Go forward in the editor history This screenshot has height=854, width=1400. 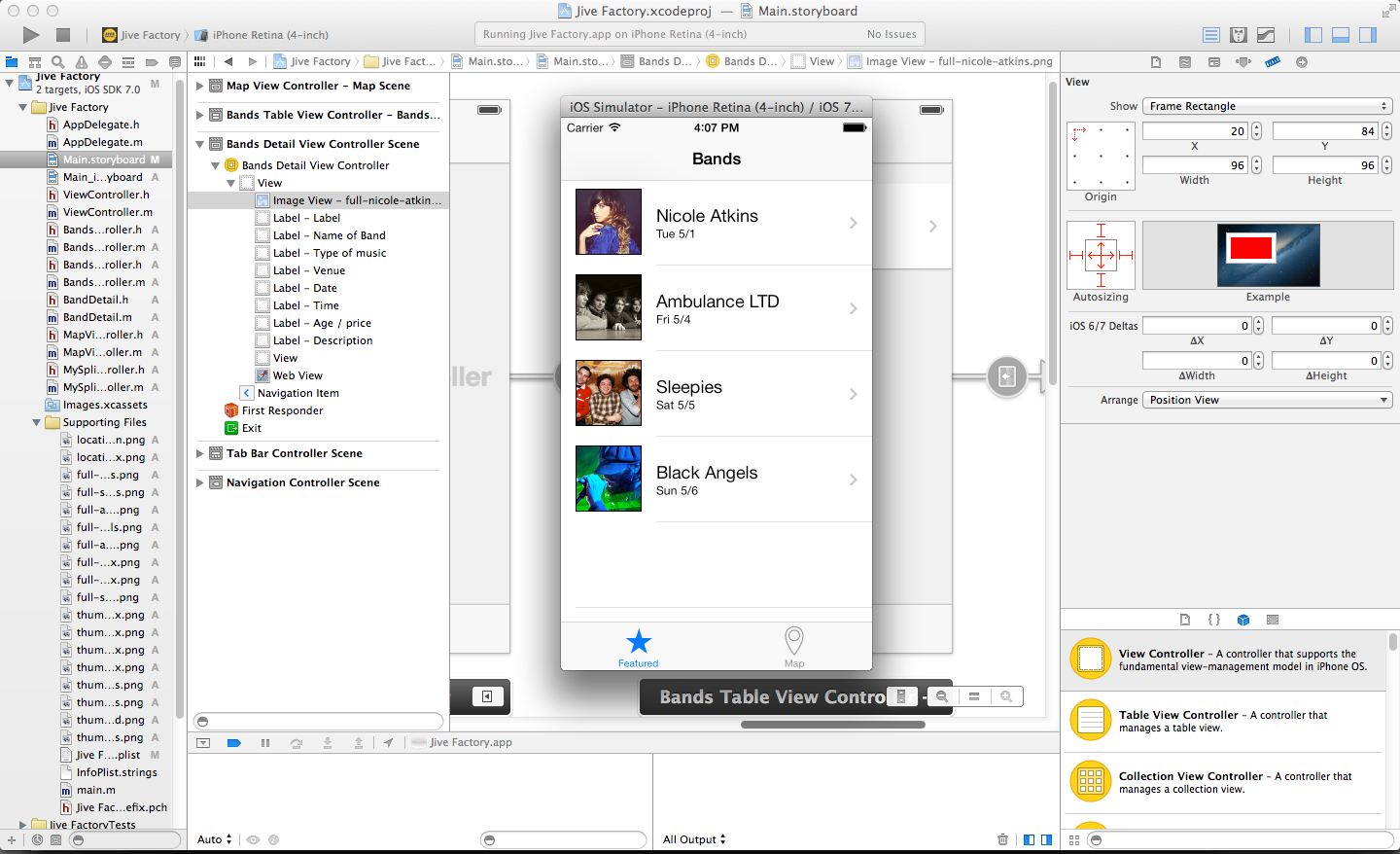click(x=253, y=61)
